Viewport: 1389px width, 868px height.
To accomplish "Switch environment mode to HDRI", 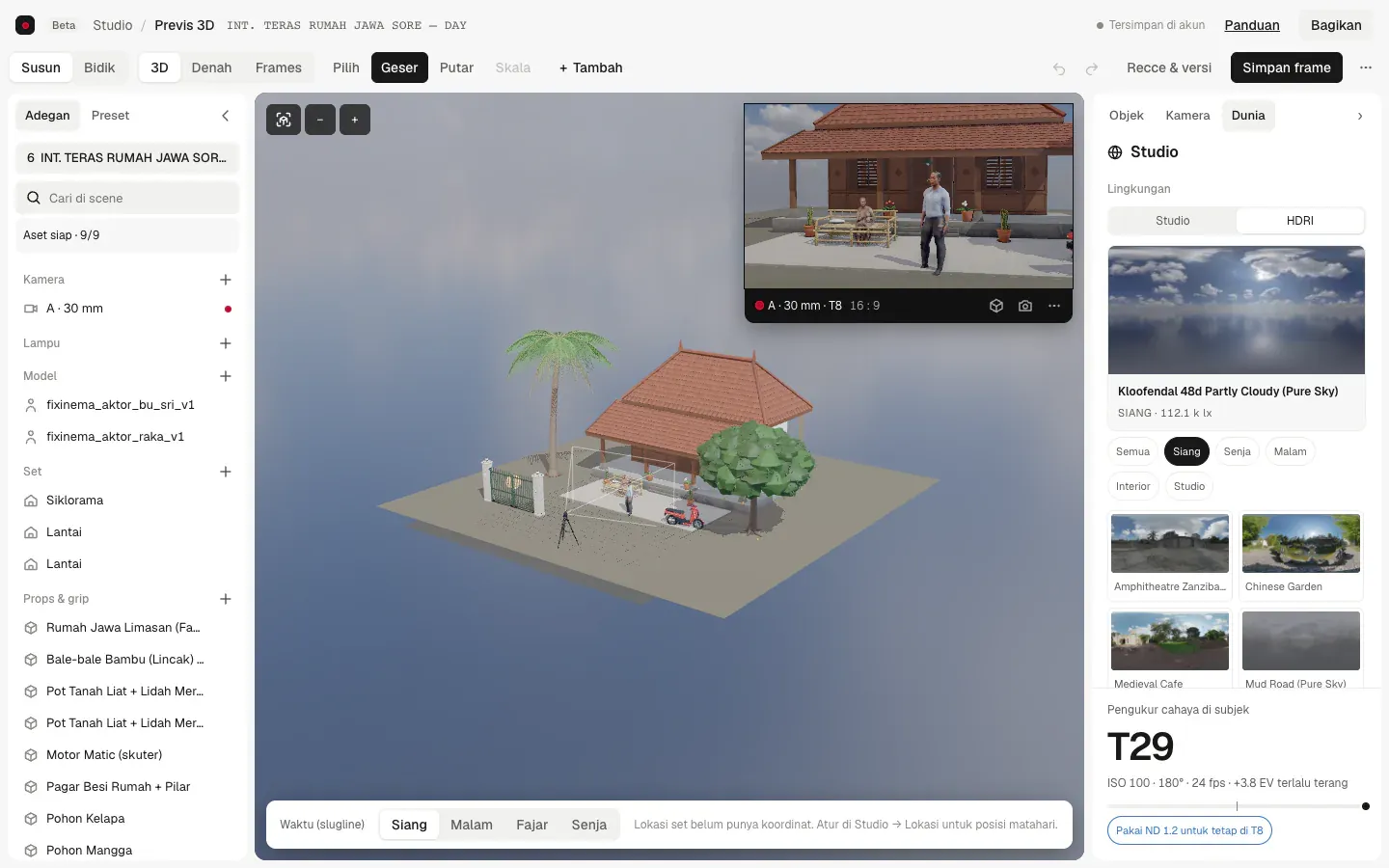I will tap(1300, 221).
